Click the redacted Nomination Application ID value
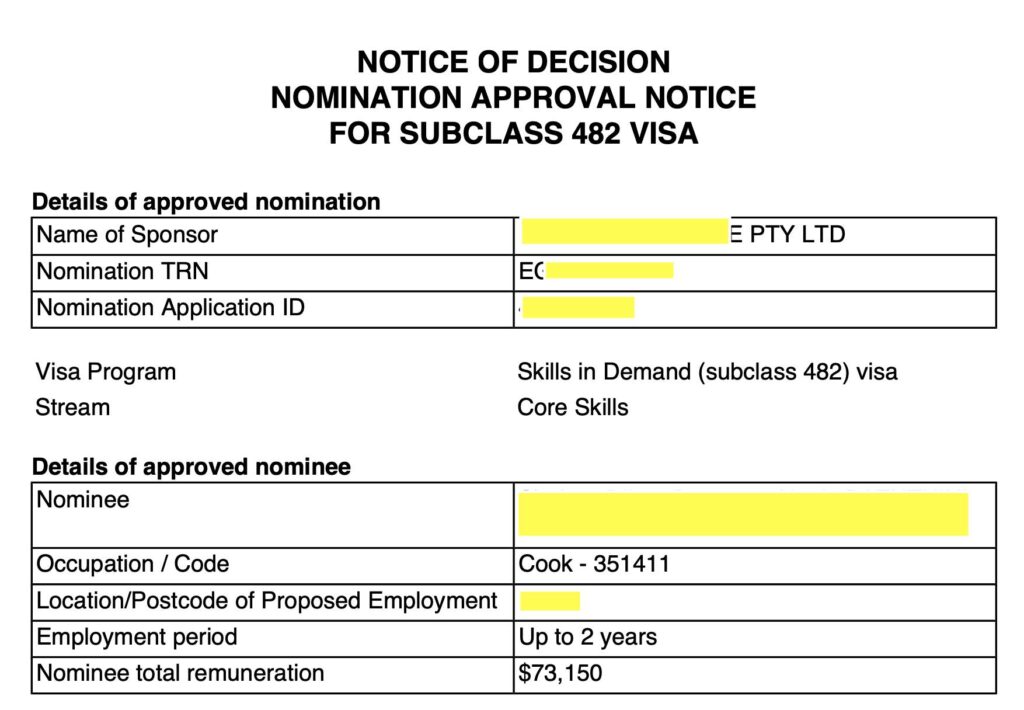 coord(578,307)
